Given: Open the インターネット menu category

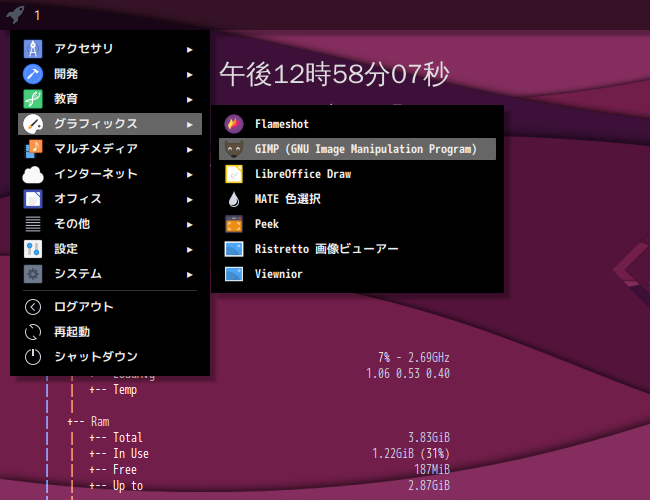Looking at the screenshot, I should tap(110, 174).
